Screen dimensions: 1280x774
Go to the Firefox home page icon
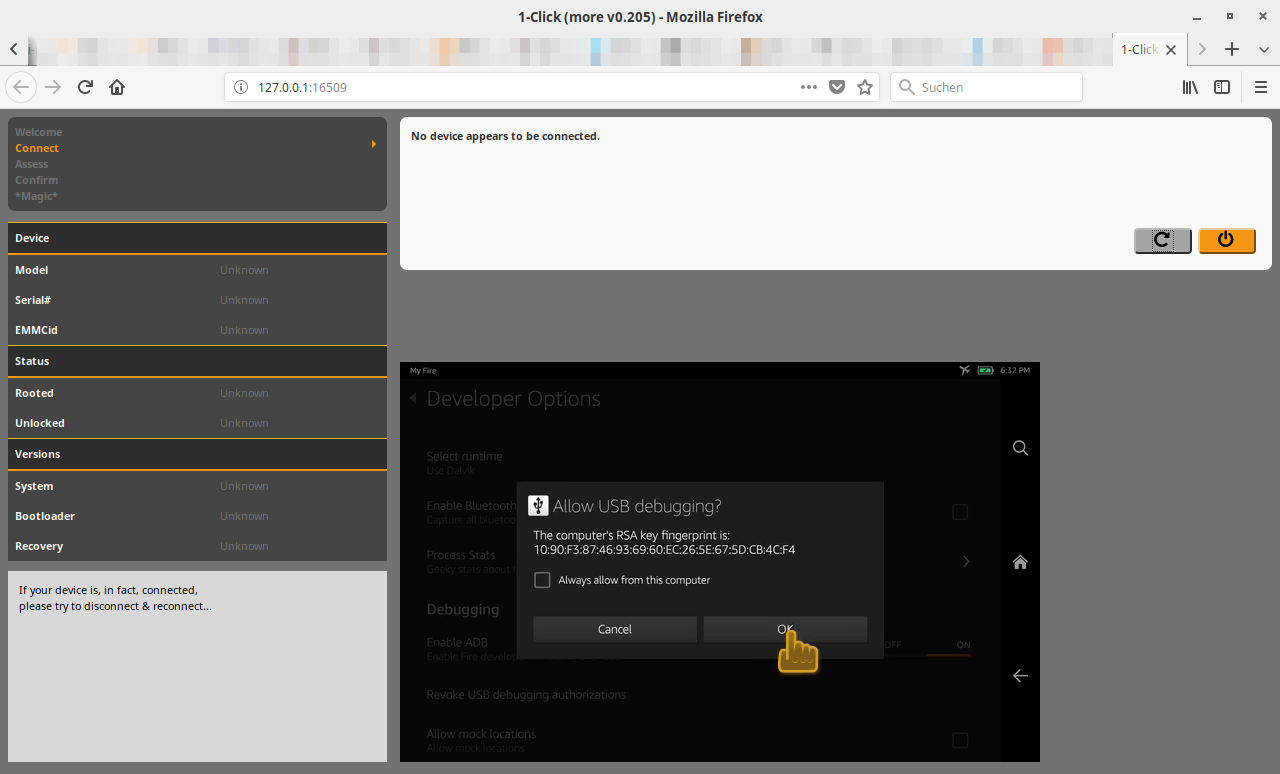coord(117,87)
